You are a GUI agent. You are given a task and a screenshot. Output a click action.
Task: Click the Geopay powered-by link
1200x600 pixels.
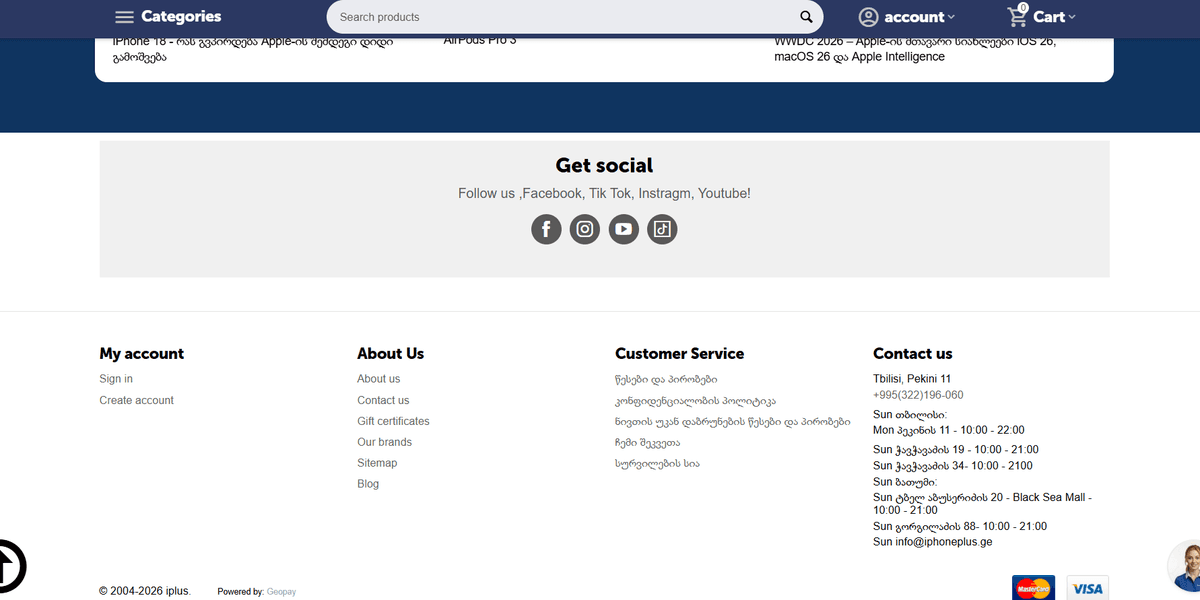281,592
